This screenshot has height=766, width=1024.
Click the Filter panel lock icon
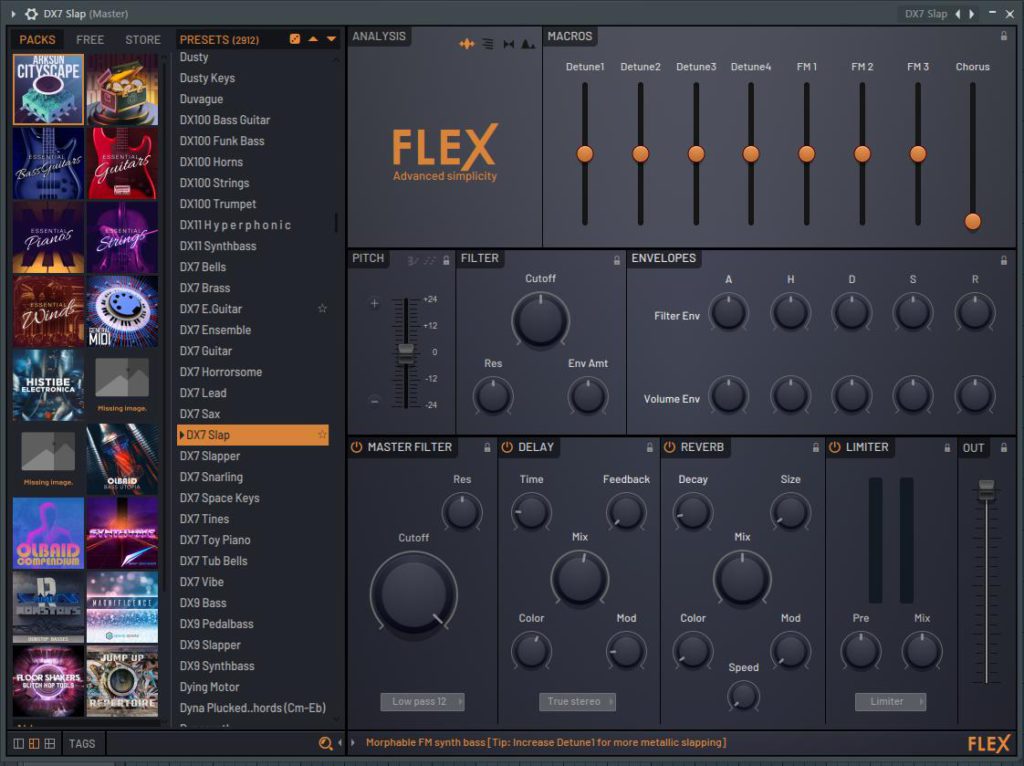[x=617, y=259]
